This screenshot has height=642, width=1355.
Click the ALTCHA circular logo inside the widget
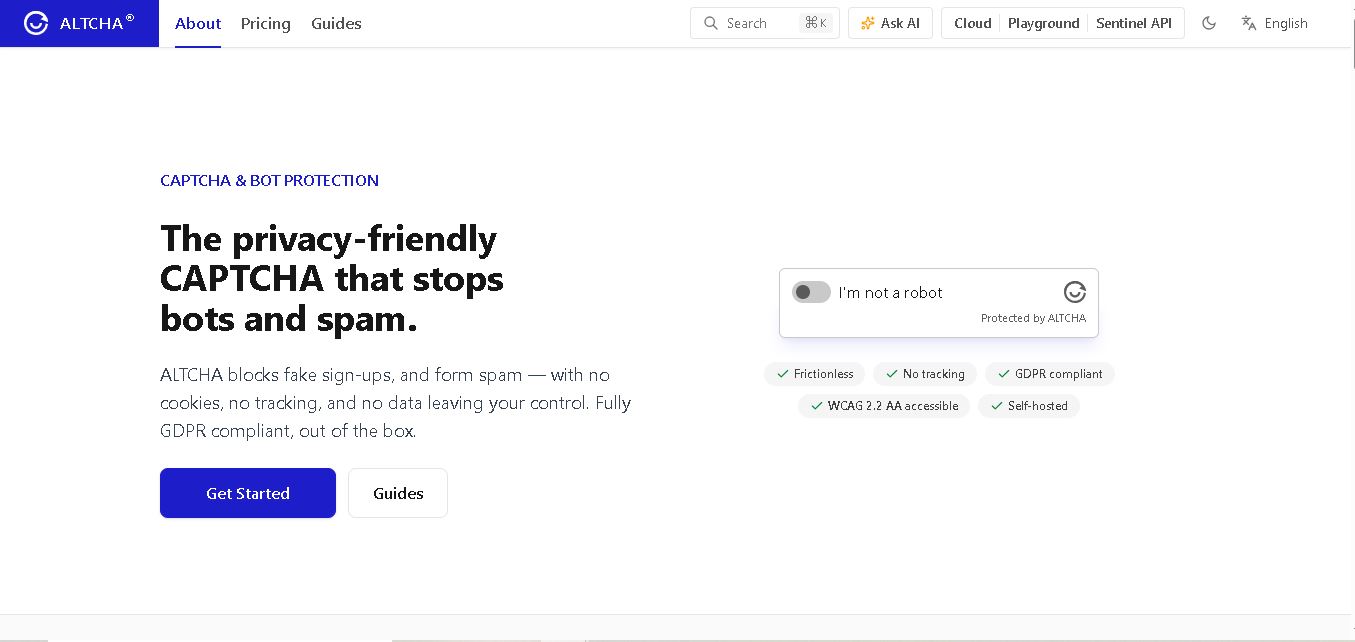point(1075,292)
